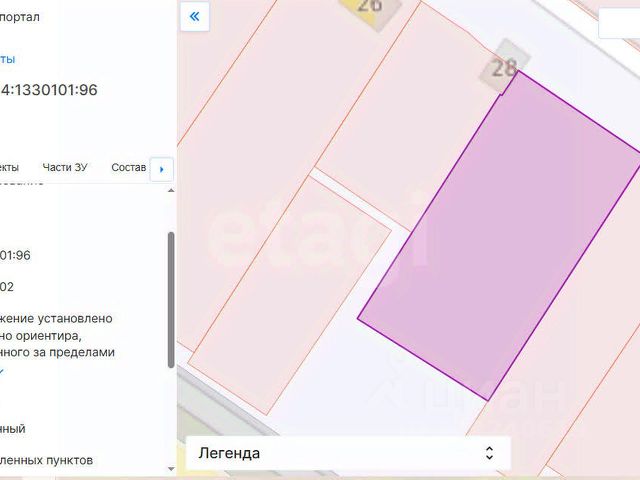640x480 pixels.
Task: Click building marker 26 at top of map
Action: tap(369, 8)
